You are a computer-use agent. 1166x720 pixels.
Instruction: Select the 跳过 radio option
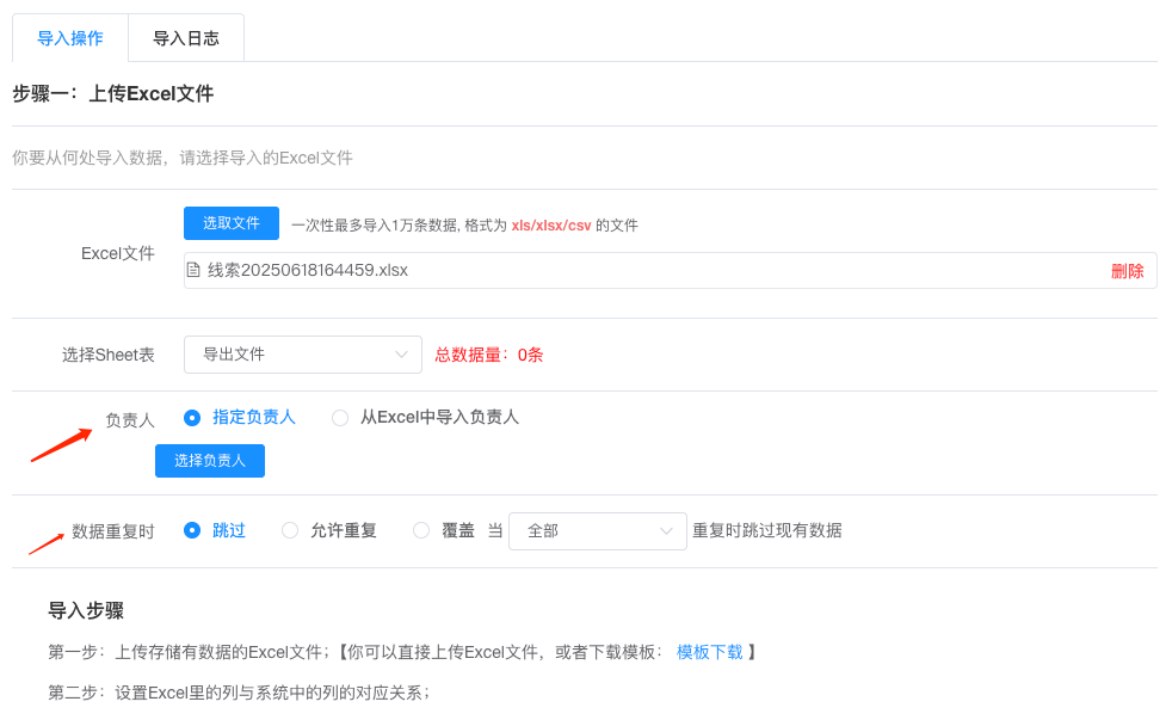coord(193,530)
